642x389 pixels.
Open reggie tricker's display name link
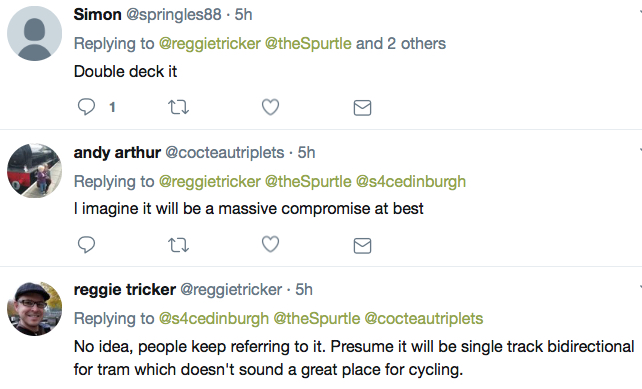pos(125,289)
